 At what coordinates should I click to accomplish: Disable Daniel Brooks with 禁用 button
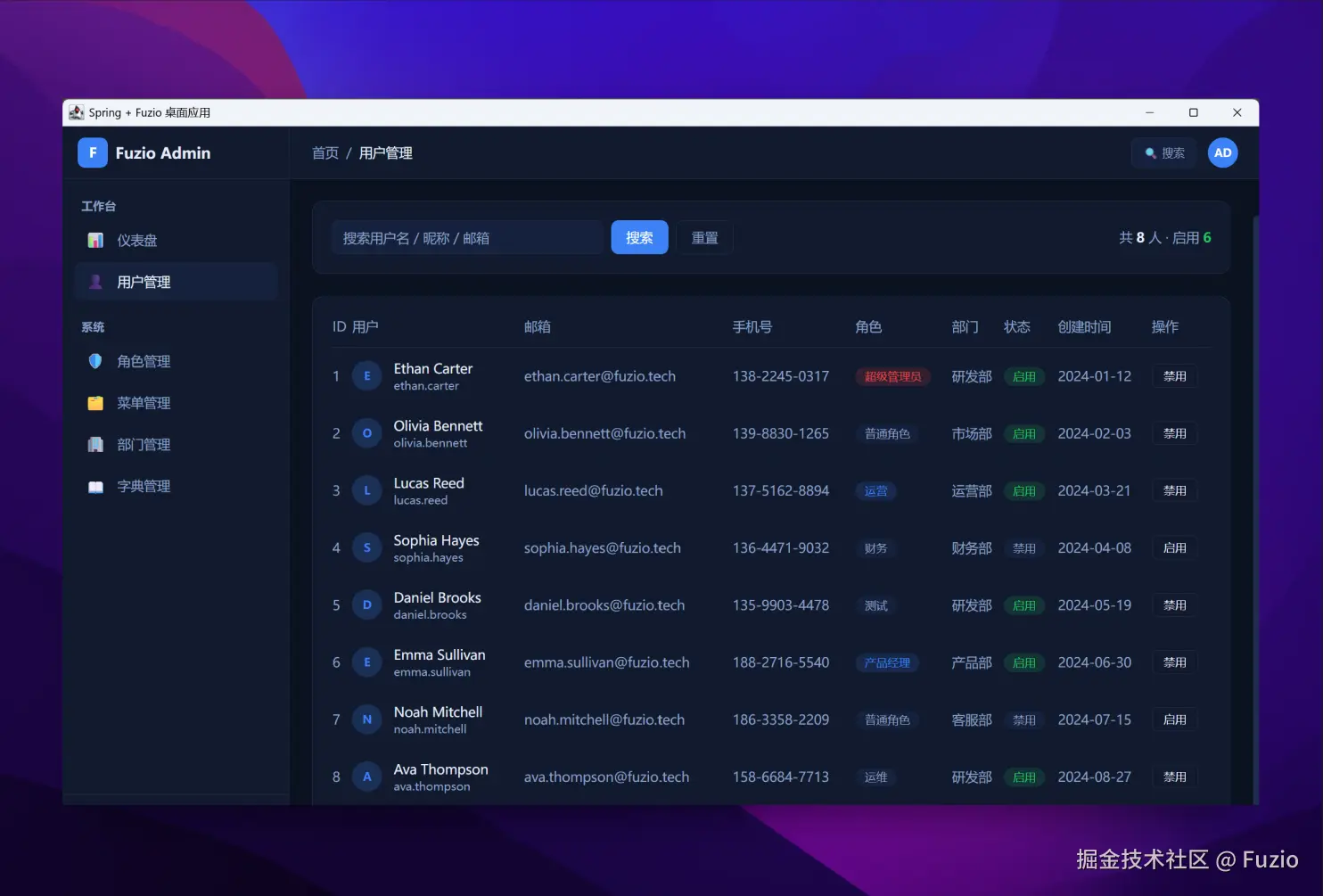1174,604
